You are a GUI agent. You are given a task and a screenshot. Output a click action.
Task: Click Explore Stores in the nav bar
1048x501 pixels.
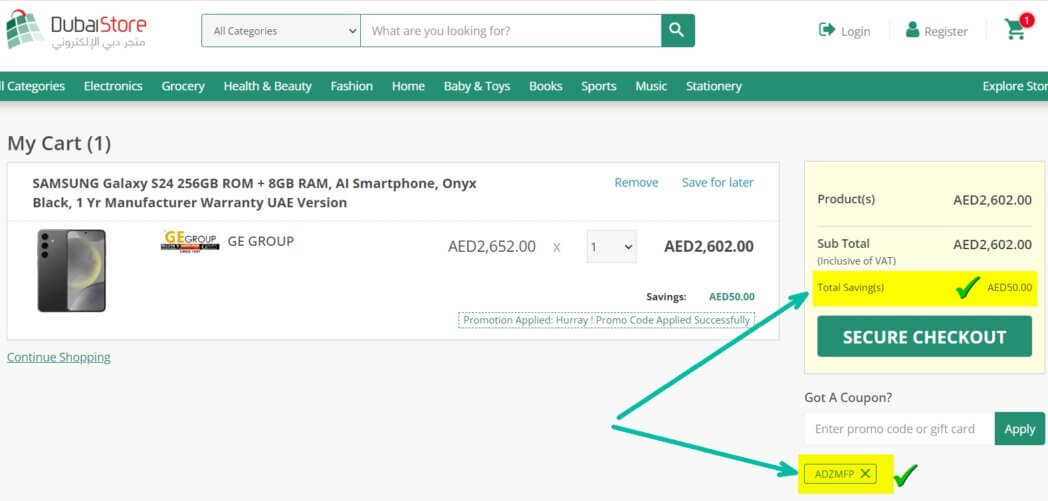click(1015, 86)
